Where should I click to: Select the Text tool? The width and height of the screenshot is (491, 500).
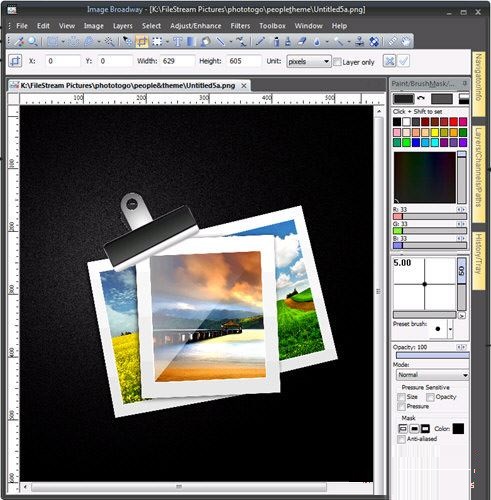(x=177, y=42)
